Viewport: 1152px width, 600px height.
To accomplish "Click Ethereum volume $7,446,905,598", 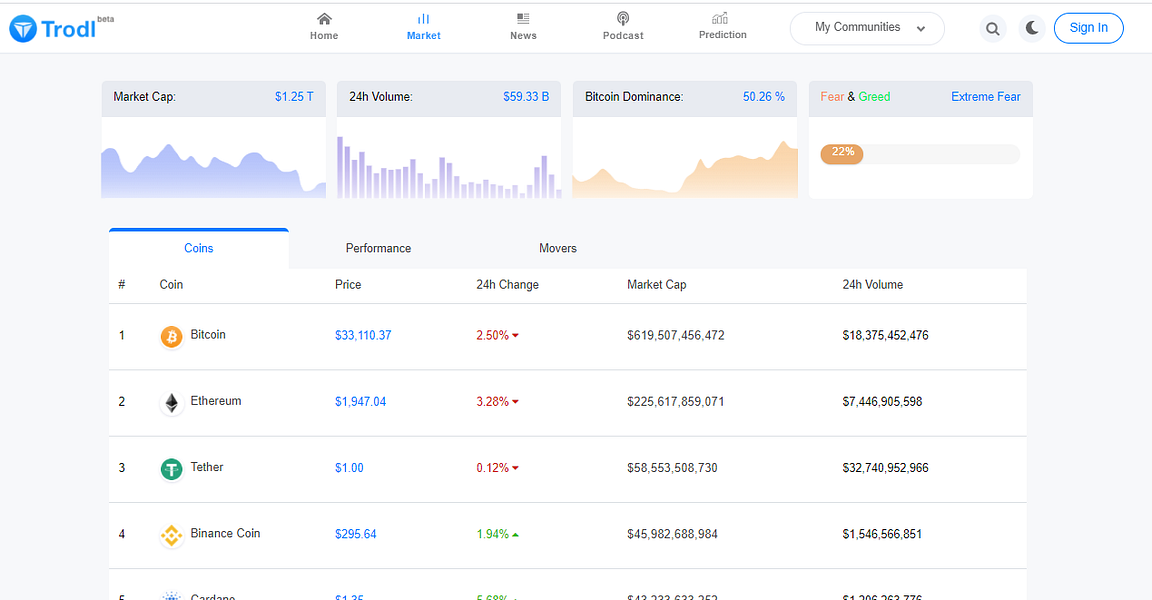I will pyautogui.click(x=882, y=402).
